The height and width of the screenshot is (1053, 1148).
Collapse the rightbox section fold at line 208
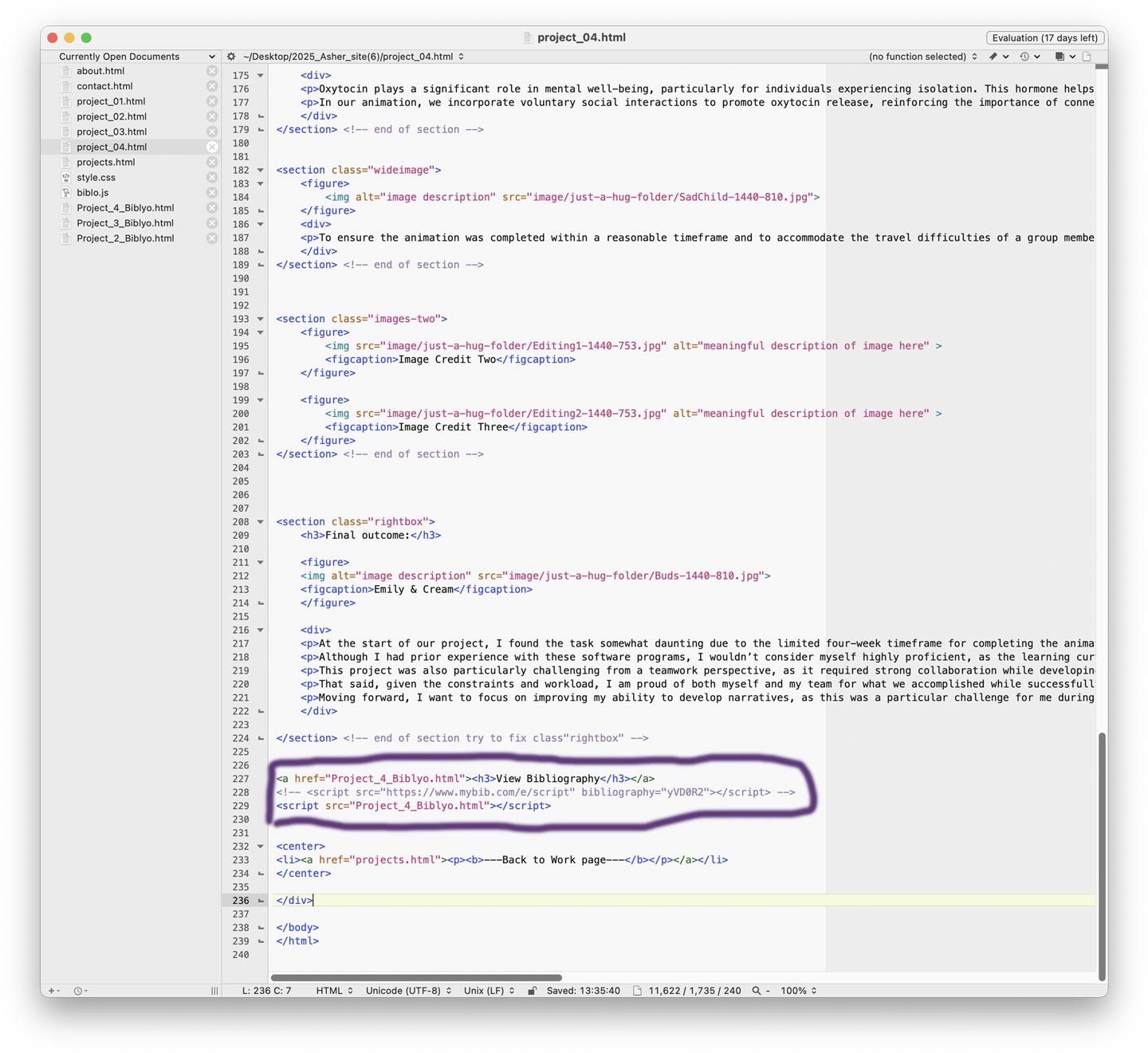(x=261, y=522)
